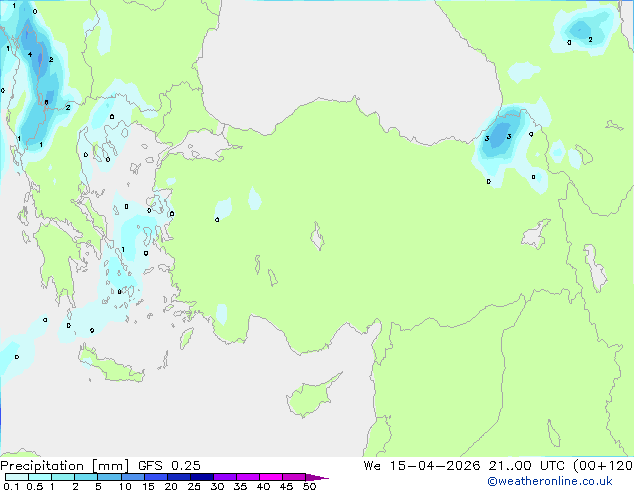Click the '4' precipitation value on the map

tap(30, 54)
